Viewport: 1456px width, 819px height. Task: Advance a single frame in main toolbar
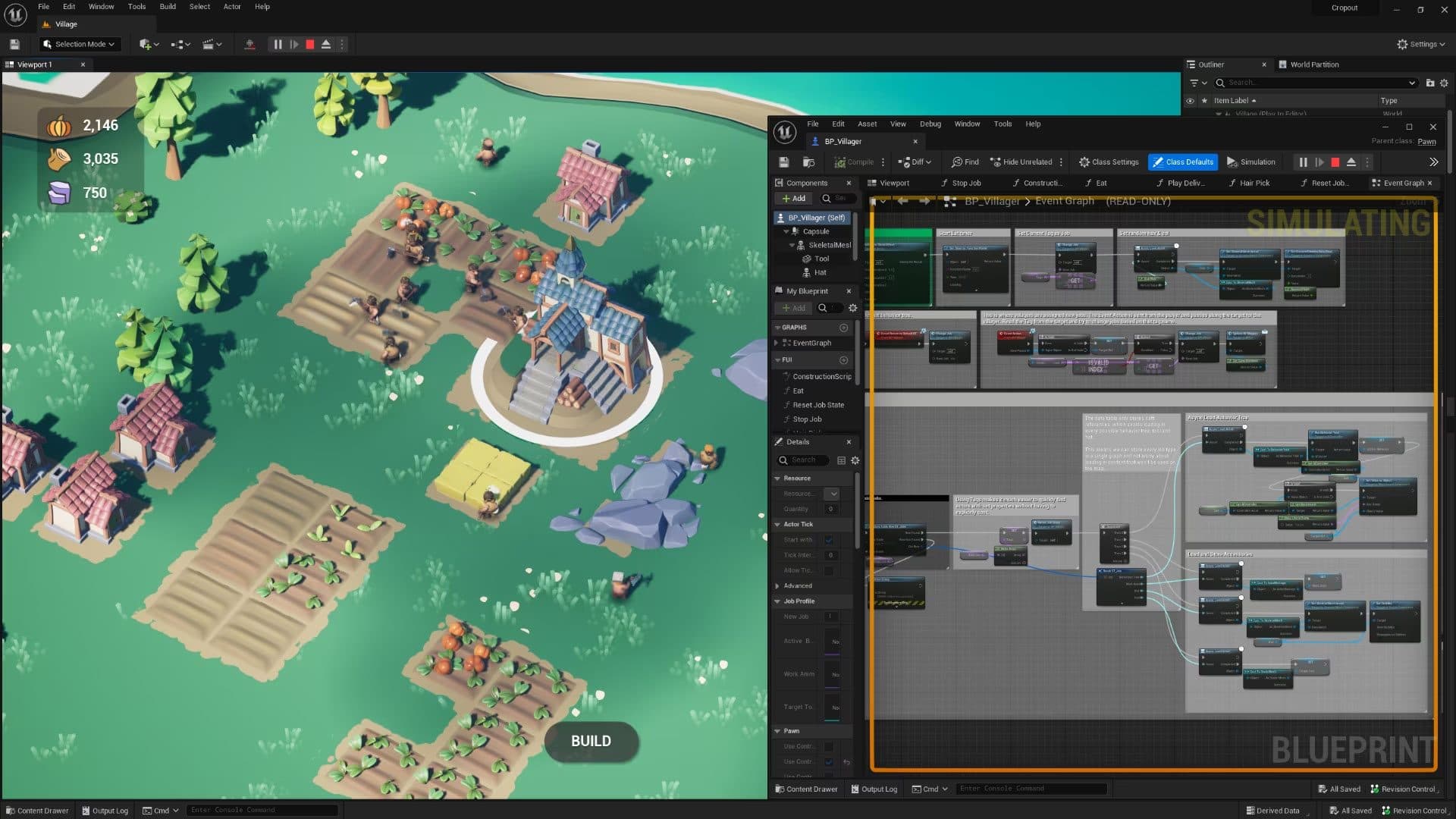click(294, 45)
